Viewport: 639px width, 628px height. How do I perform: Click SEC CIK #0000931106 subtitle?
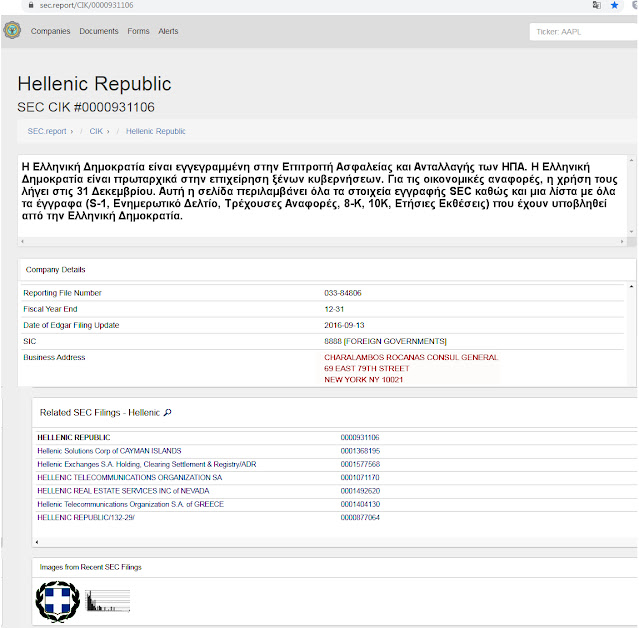point(86,107)
